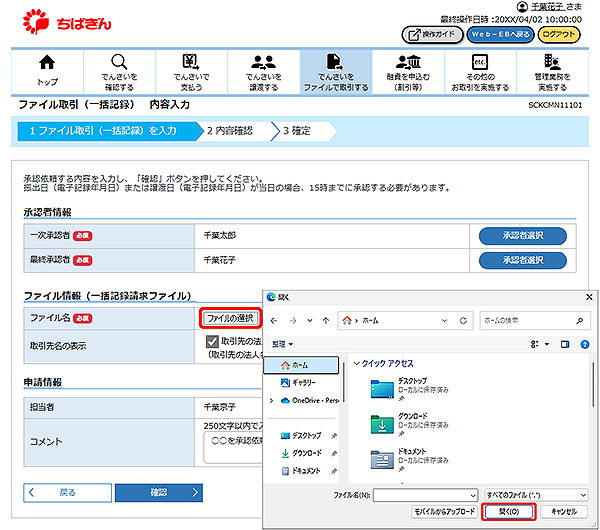Click the back arrow in the file dialog
600x530 pixels.
[274, 321]
